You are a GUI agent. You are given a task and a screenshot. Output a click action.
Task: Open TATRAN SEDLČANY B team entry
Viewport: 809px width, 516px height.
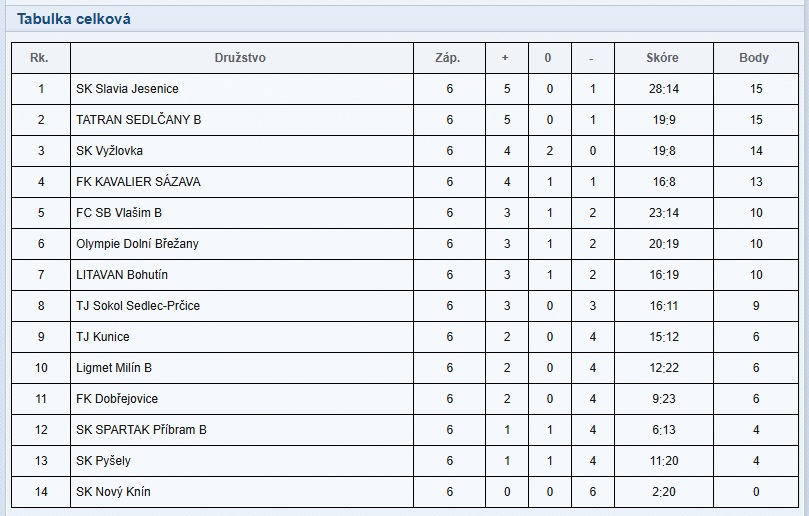pos(138,120)
